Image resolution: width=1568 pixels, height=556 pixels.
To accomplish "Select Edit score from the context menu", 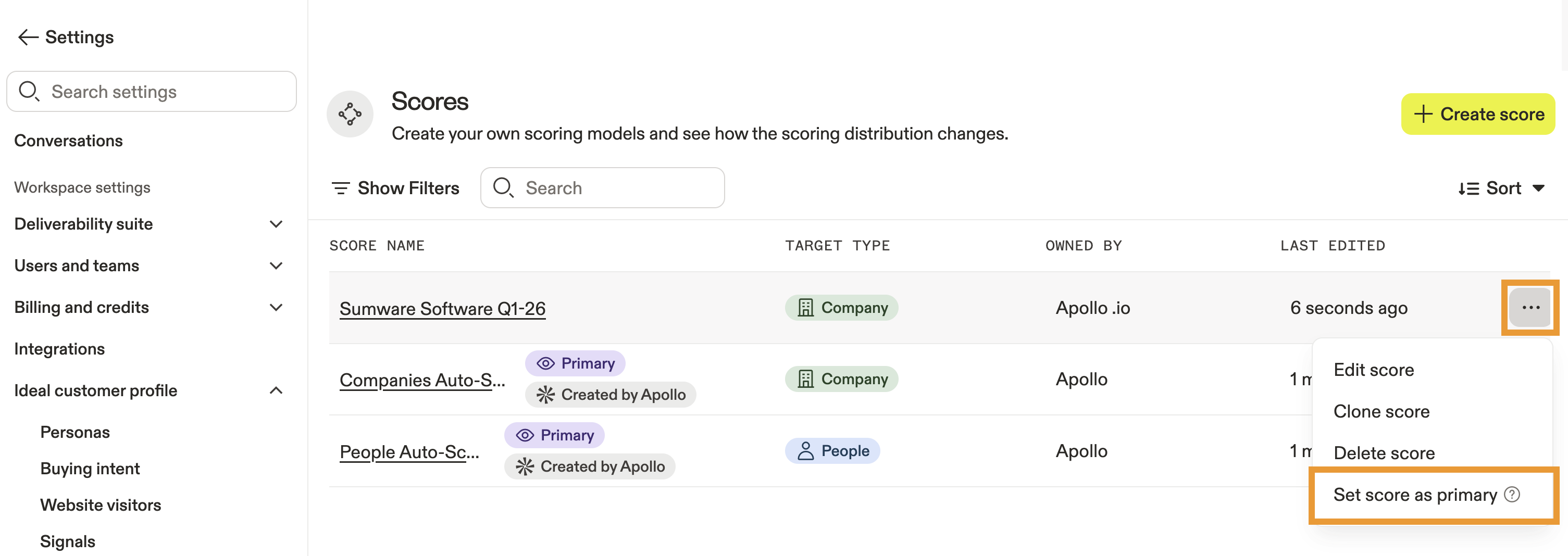I will pos(1374,370).
